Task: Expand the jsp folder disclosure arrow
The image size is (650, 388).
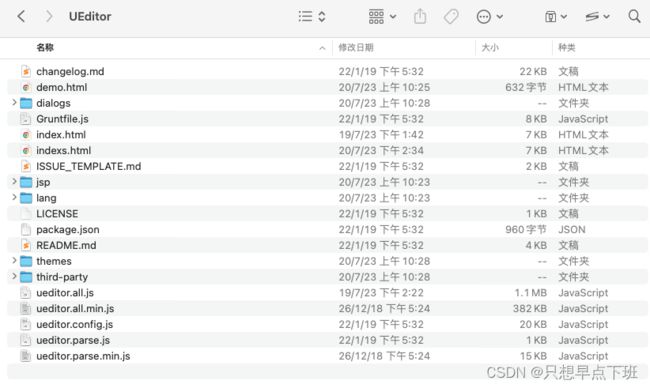Action: (14, 182)
